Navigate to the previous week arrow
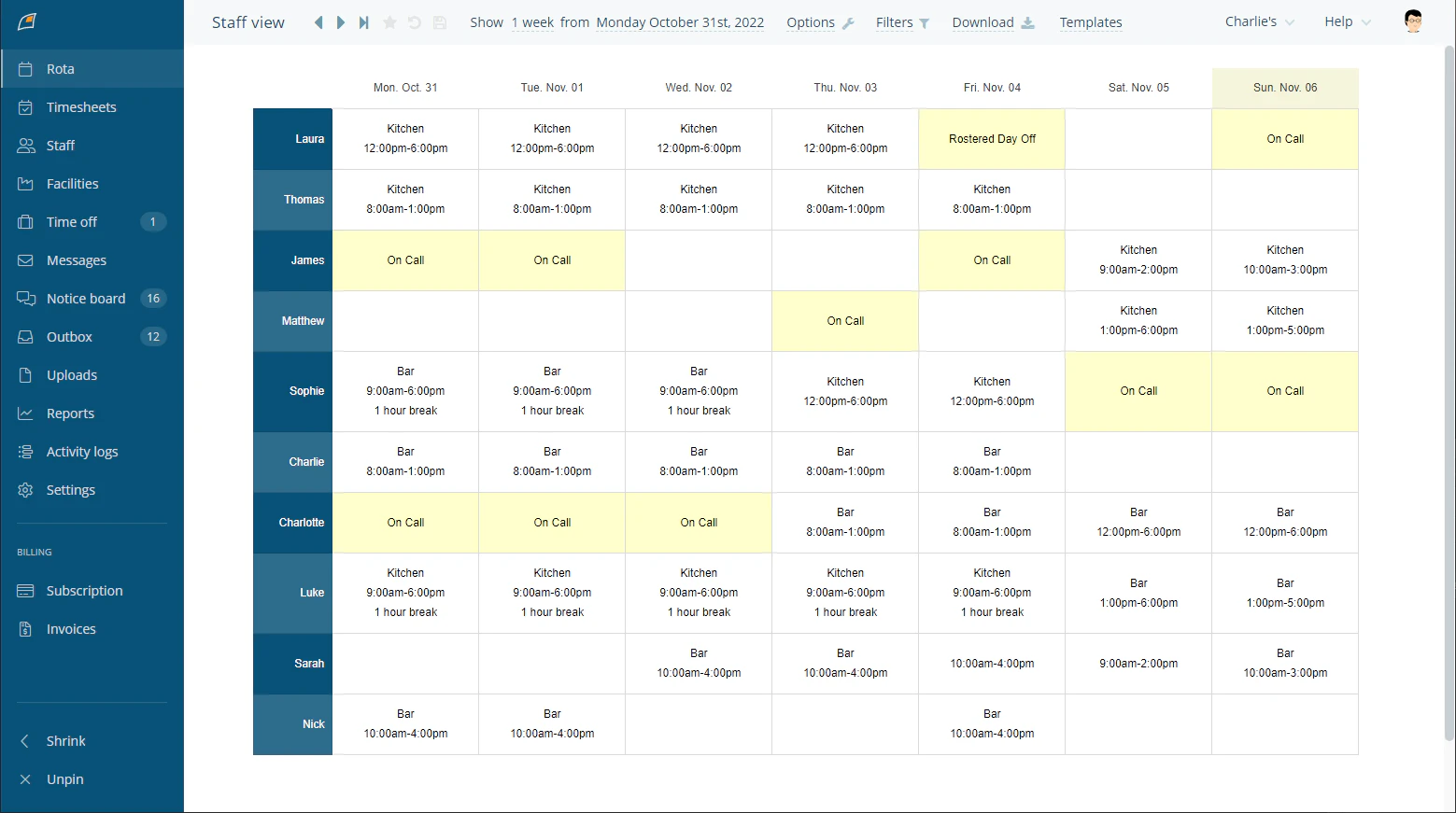This screenshot has width=1456, height=813. tap(318, 21)
